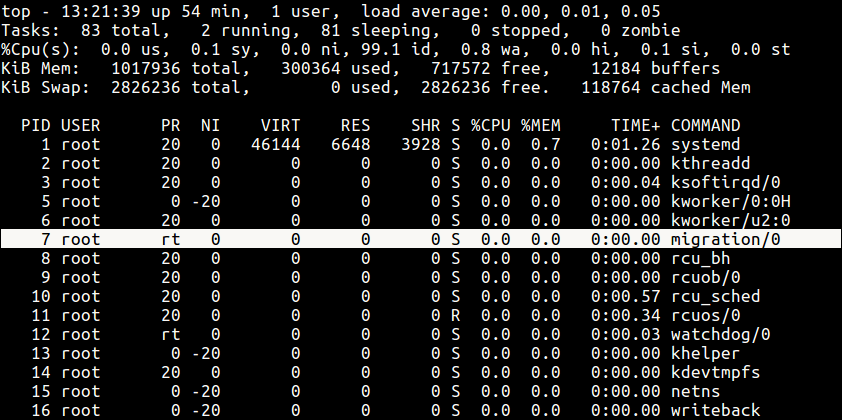
Task: Click the rt priority of migration/0
Action: click(x=171, y=239)
